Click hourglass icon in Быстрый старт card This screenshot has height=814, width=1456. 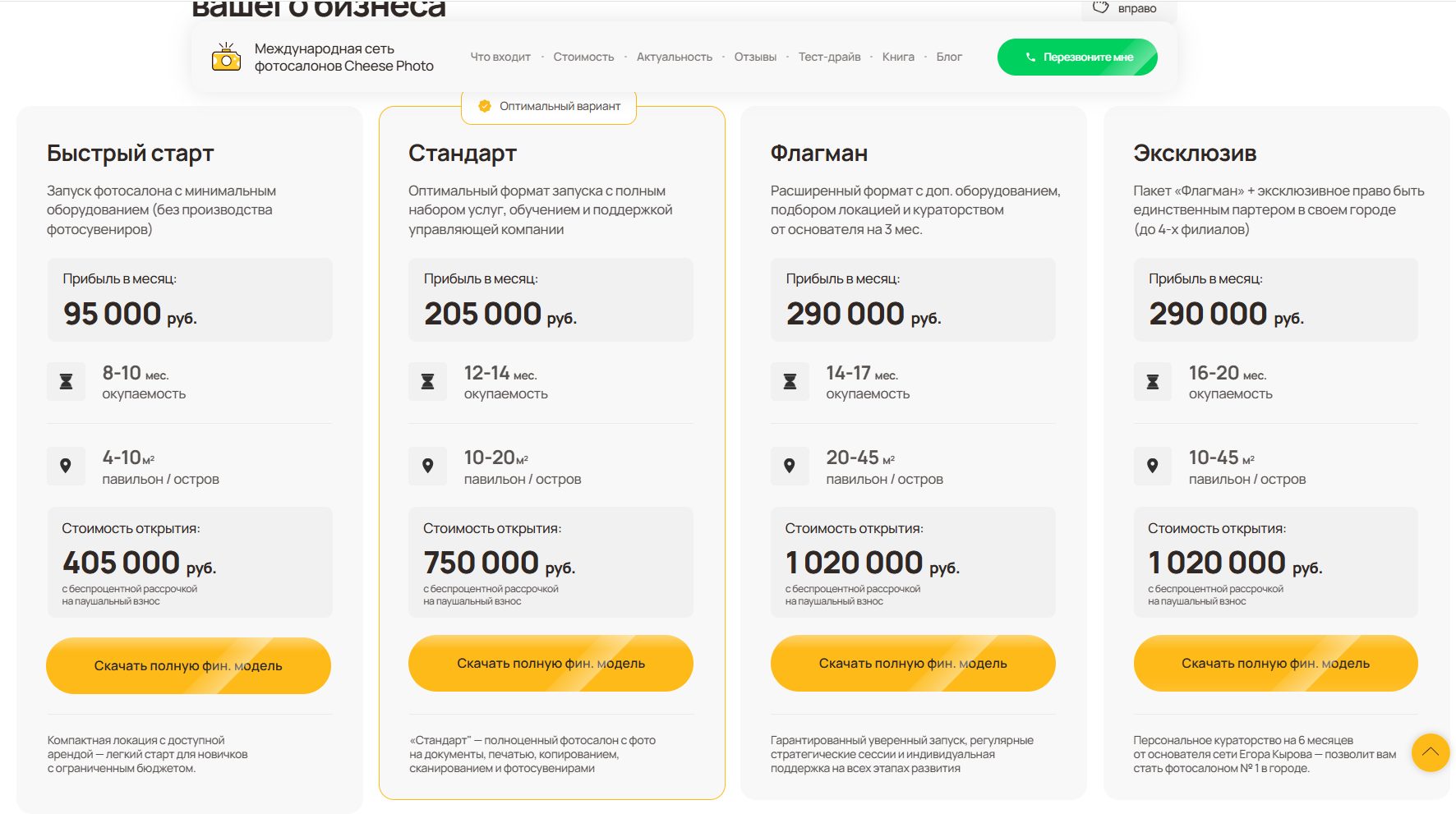pos(67,381)
